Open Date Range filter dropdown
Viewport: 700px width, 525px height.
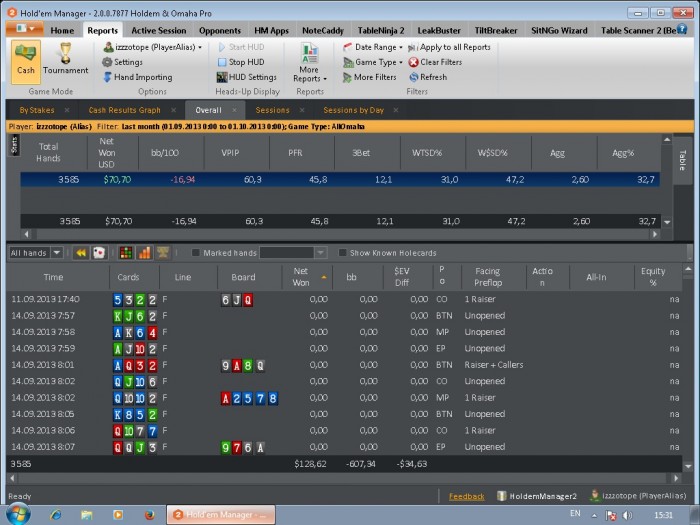[x=373, y=47]
